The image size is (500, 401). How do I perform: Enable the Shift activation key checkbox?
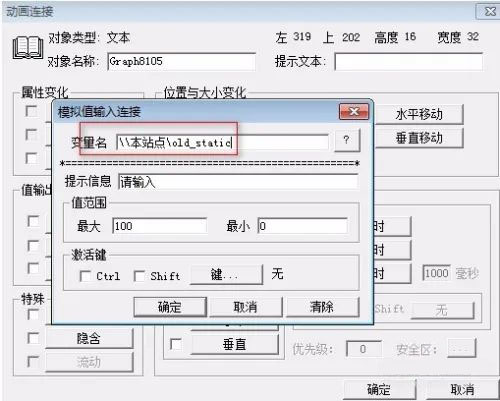tap(139, 276)
